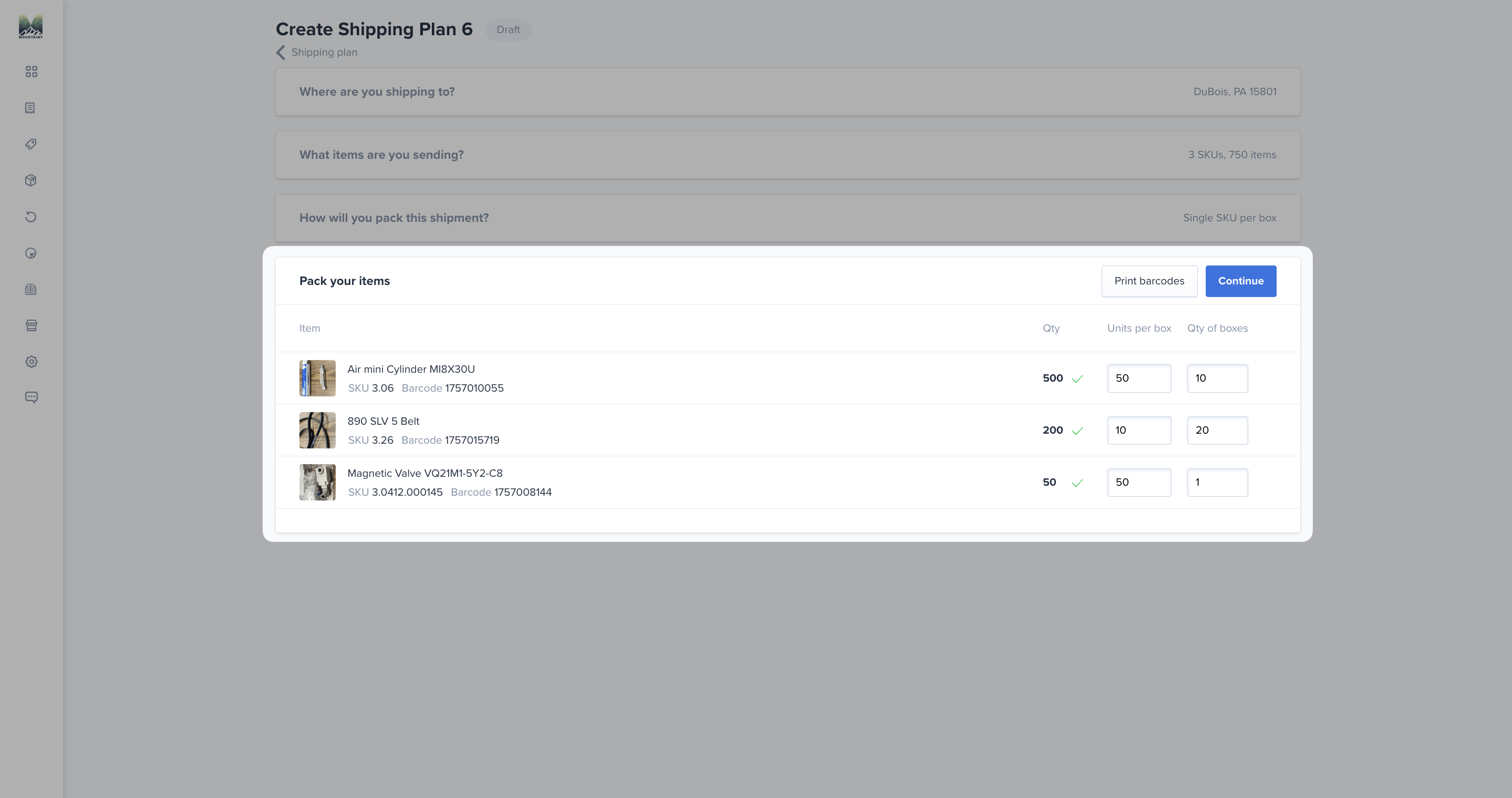Open the returns circular arrow icon
Viewport: 1512px width, 798px height.
tap(31, 217)
